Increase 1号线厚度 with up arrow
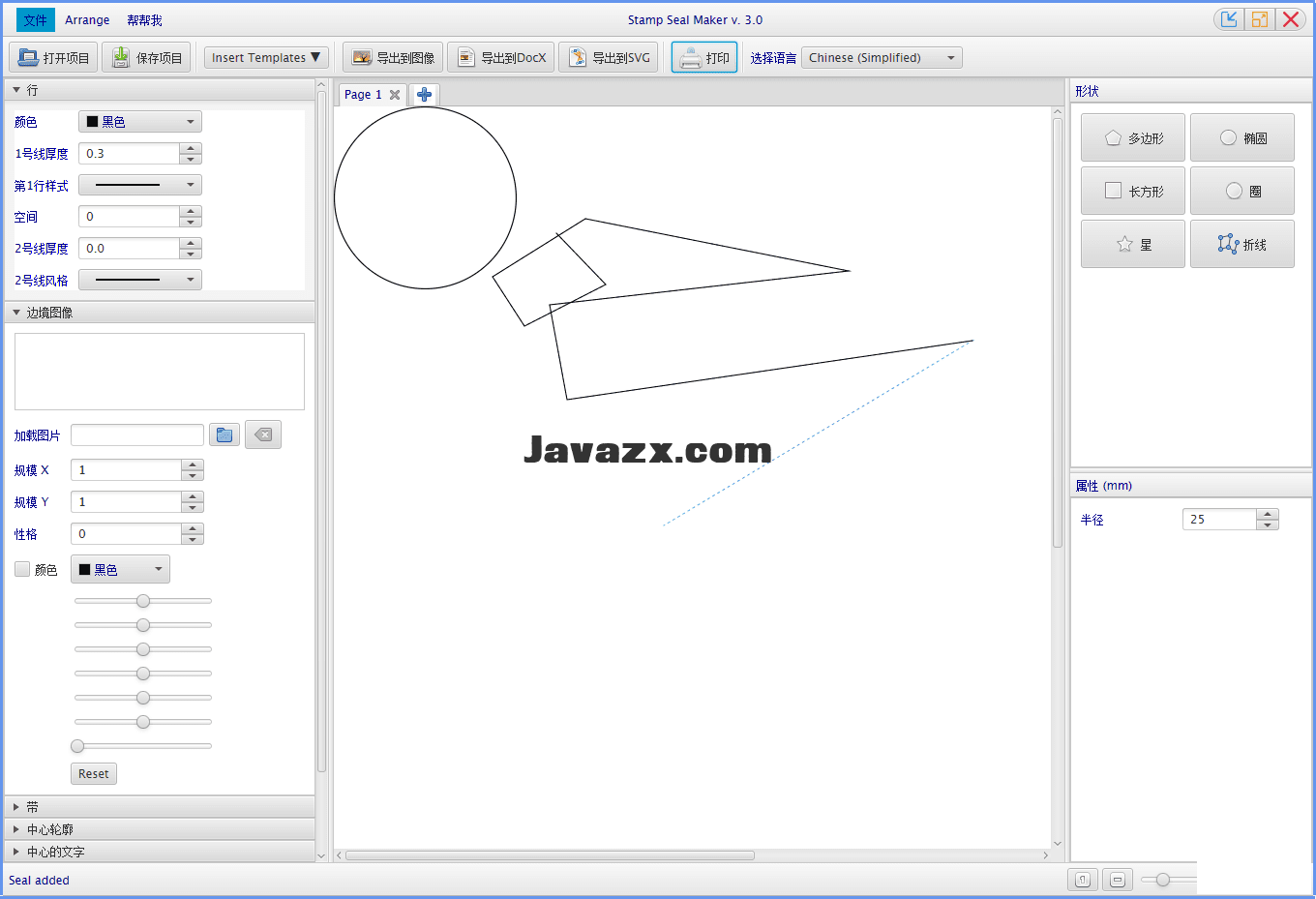 click(191, 148)
